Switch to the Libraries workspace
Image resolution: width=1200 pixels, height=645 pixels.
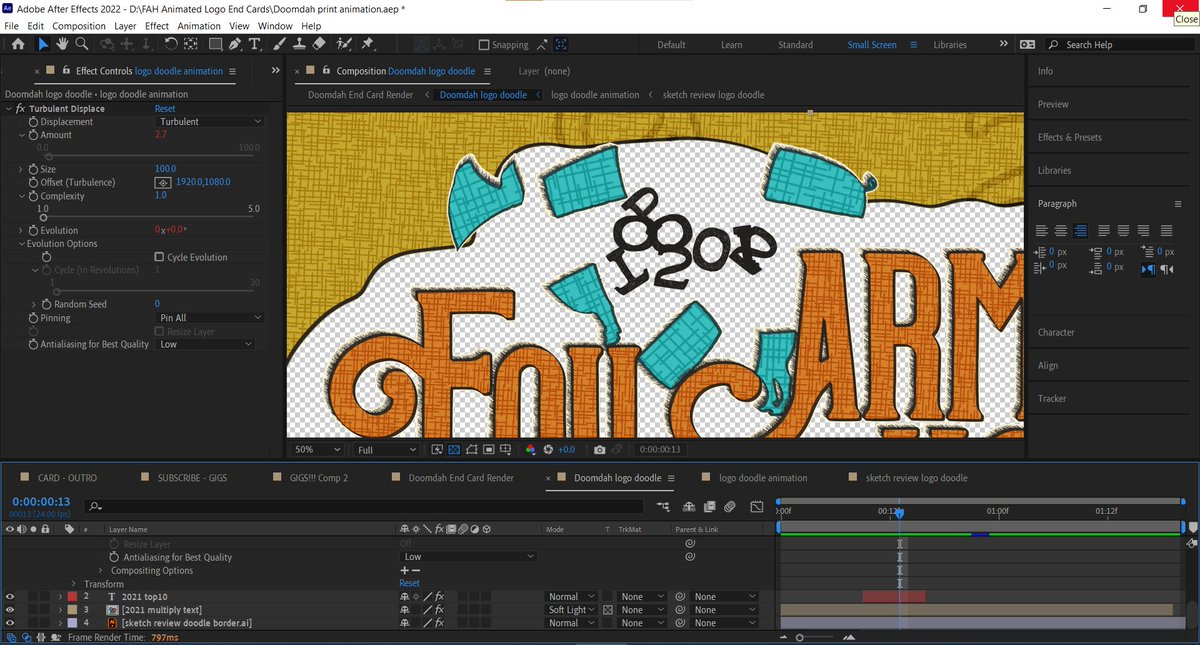pyautogui.click(x=950, y=45)
